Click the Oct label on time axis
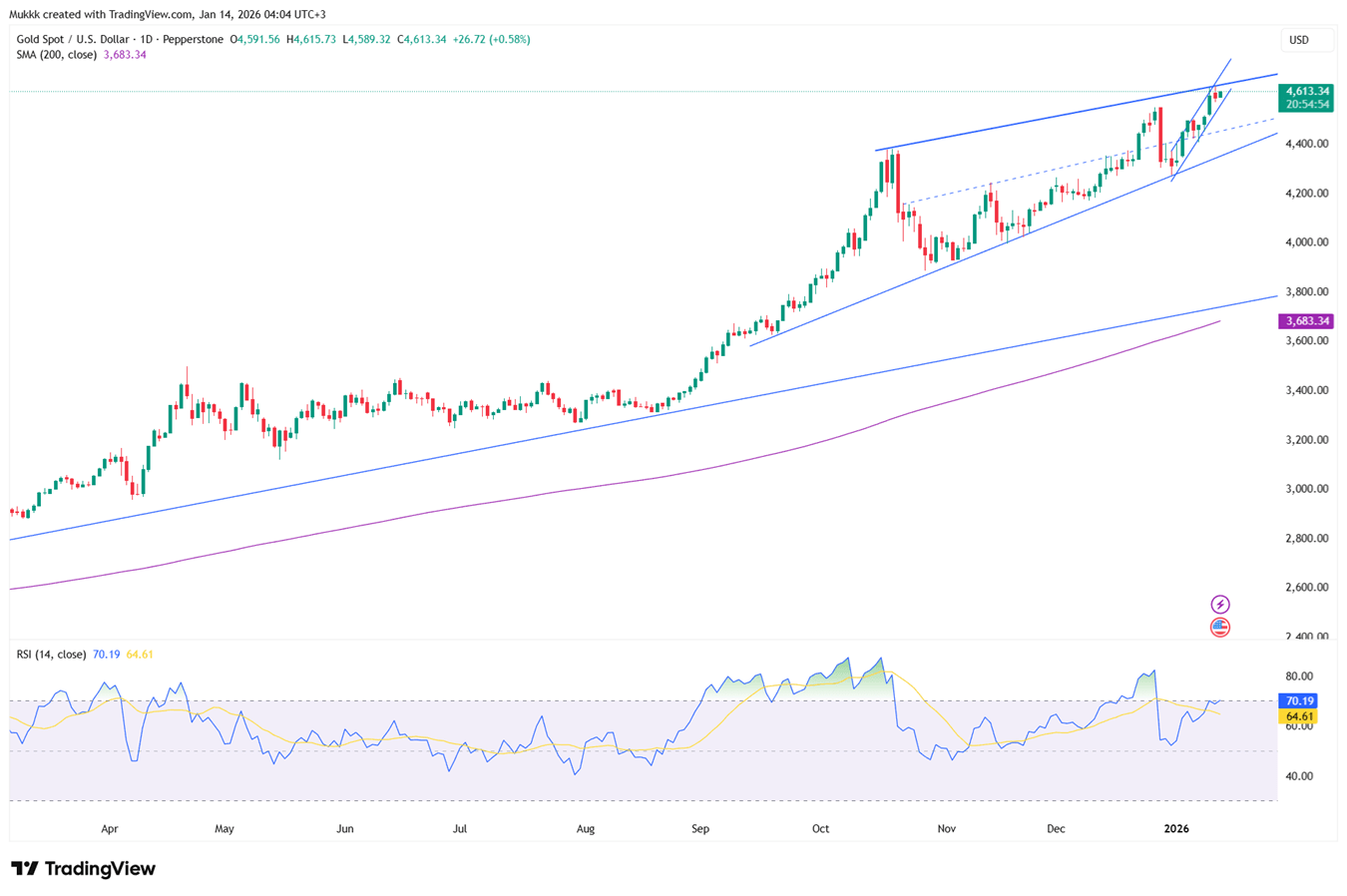This screenshot has height=896, width=1347. click(820, 829)
